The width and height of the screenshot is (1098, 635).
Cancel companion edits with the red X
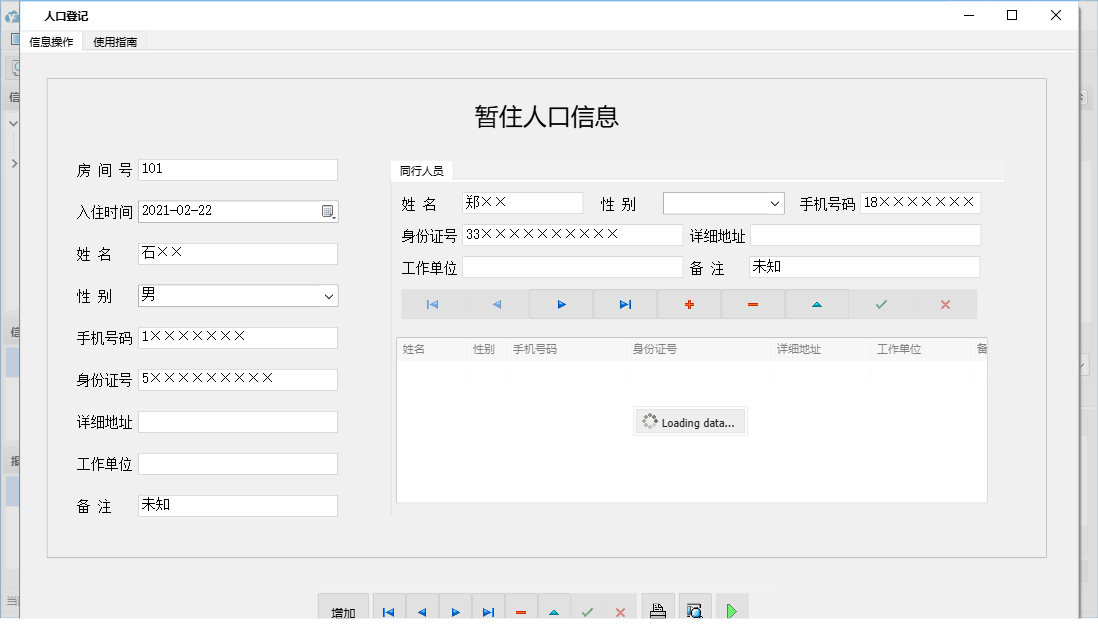tap(945, 304)
